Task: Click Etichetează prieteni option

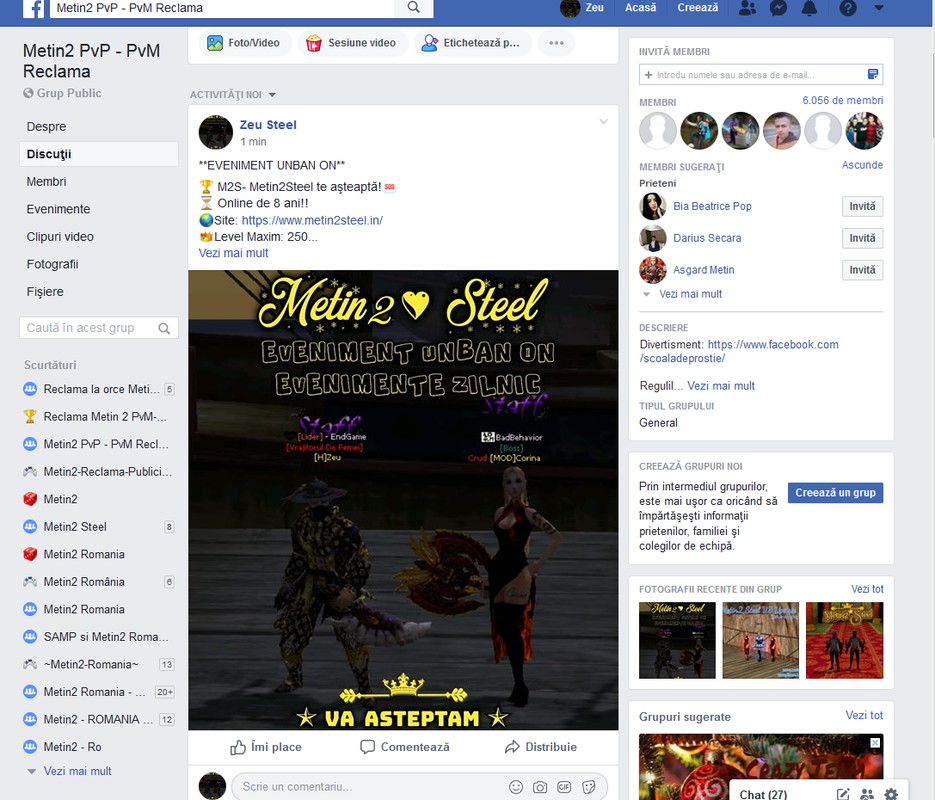Action: pos(471,43)
